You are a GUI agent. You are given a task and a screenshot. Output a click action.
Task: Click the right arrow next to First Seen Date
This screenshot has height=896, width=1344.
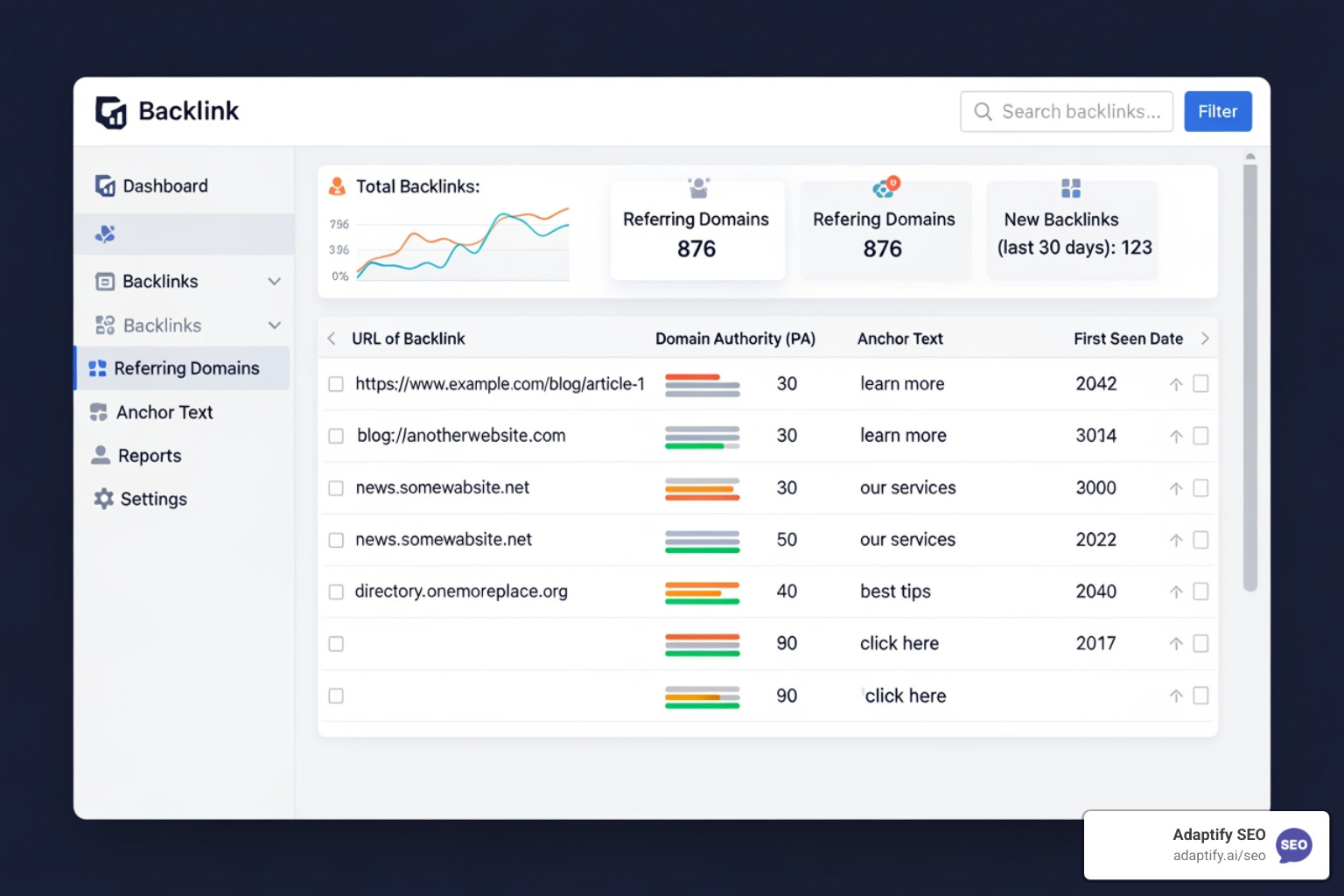(x=1205, y=338)
